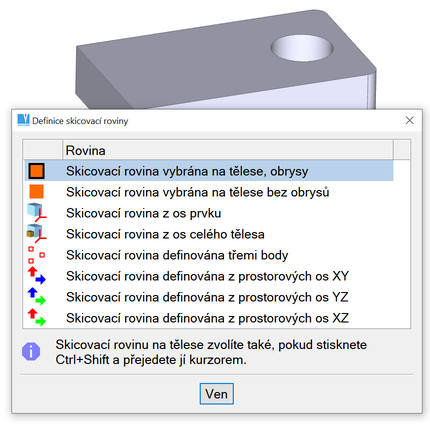Click the whole-solid axes cube icon
430x425 pixels.
coord(36,234)
